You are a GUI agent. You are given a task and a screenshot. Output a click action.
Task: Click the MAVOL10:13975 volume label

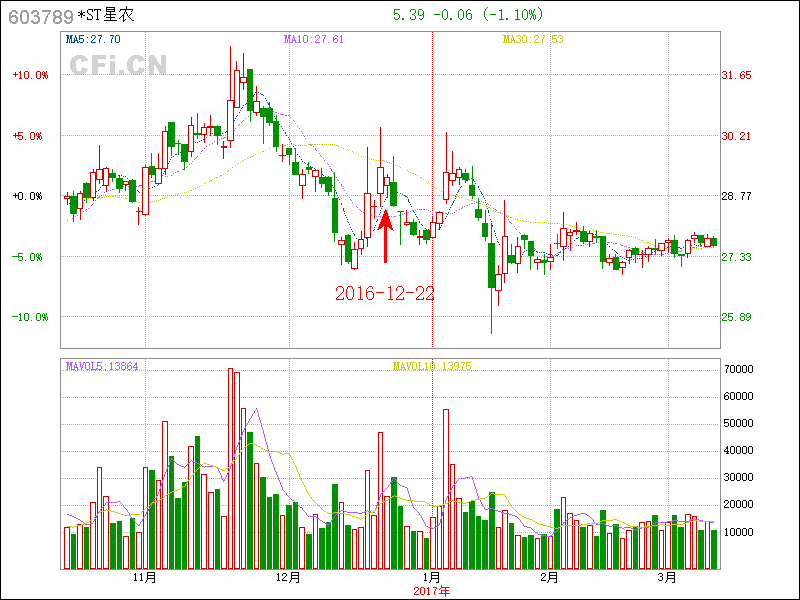click(x=431, y=366)
